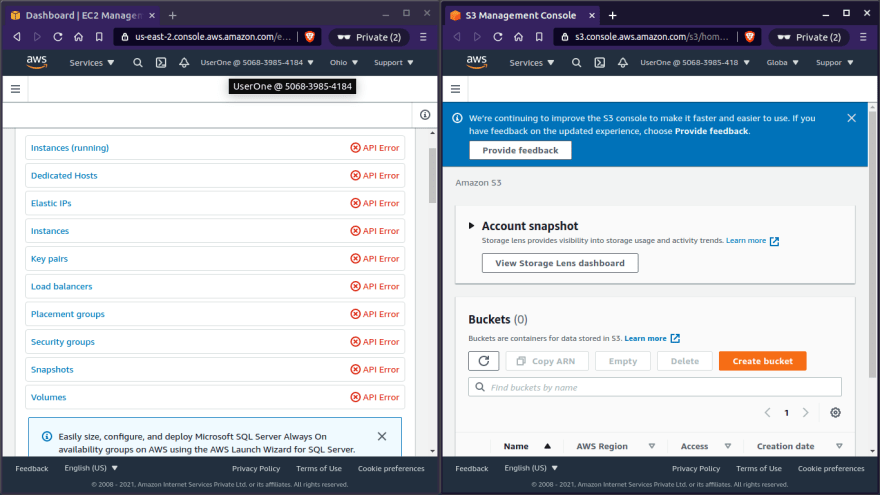This screenshot has width=880, height=495.
Task: Bookmark the S3 console page
Action: point(539,37)
